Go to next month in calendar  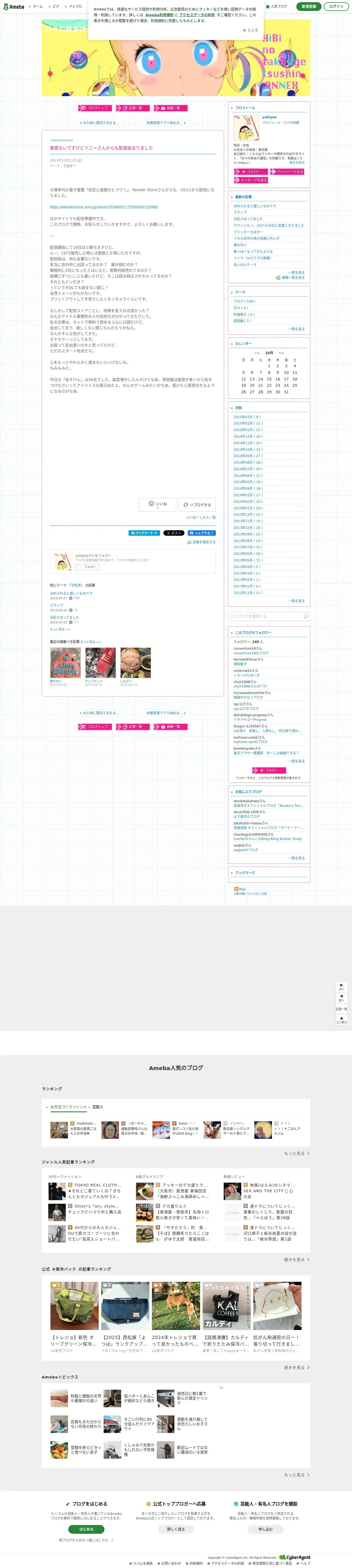pyautogui.click(x=281, y=353)
